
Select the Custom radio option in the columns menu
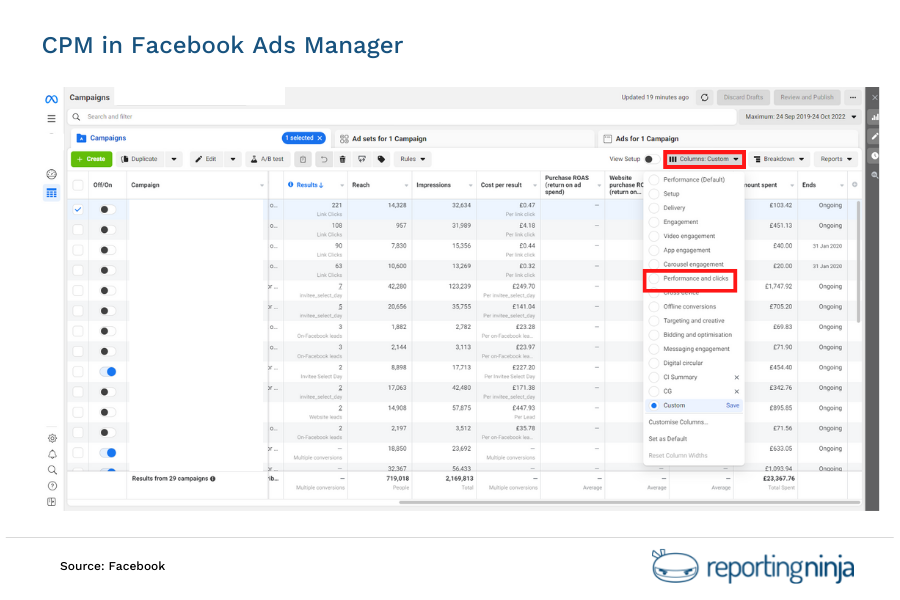point(652,405)
